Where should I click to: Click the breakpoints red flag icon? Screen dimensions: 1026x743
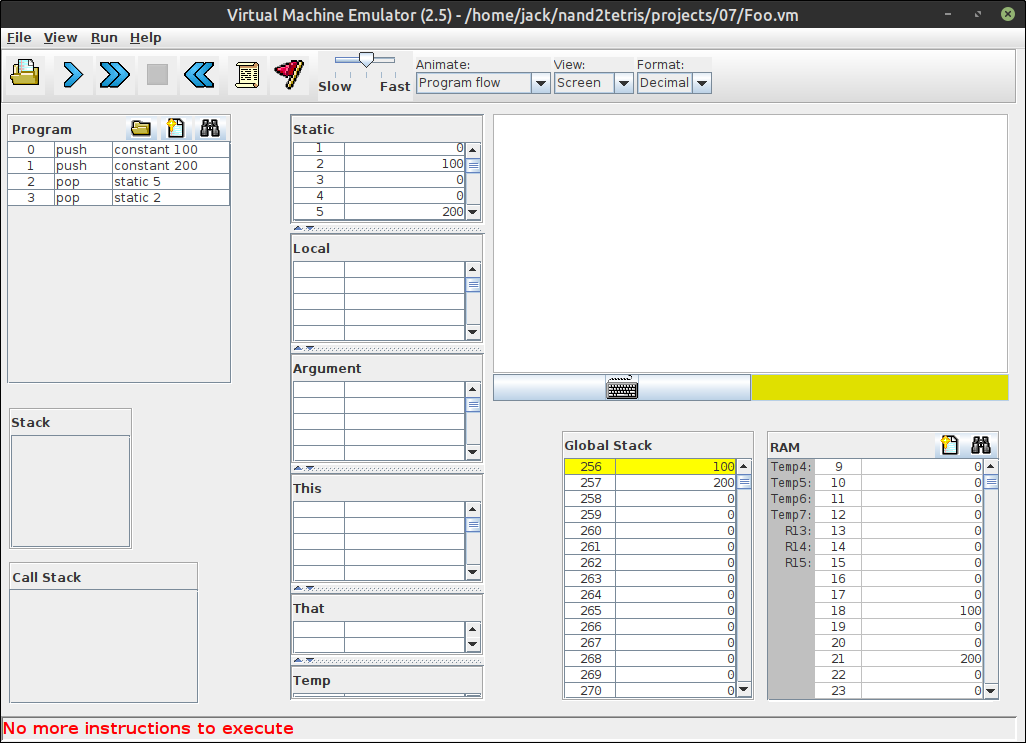(289, 74)
